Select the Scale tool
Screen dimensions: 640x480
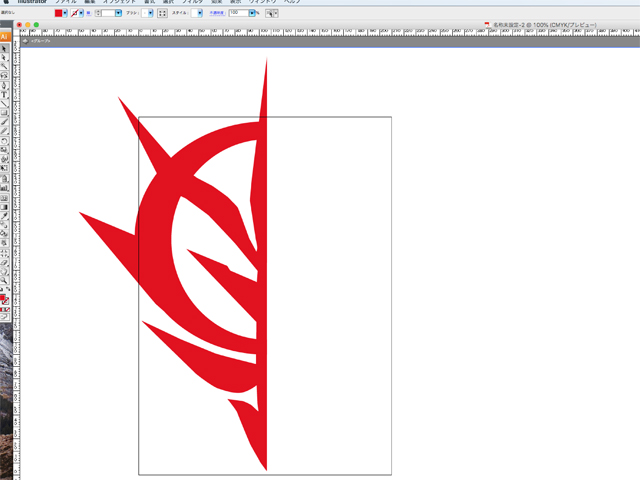point(4,150)
